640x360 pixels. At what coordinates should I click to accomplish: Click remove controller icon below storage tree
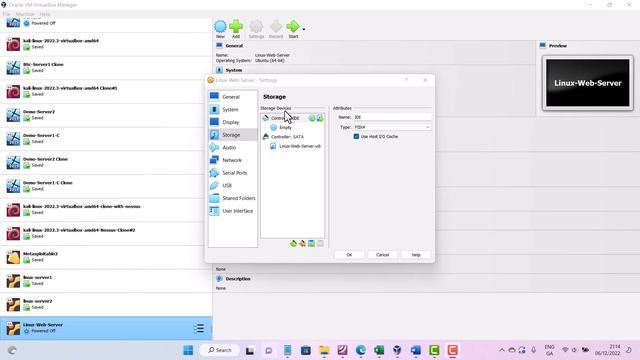click(302, 244)
